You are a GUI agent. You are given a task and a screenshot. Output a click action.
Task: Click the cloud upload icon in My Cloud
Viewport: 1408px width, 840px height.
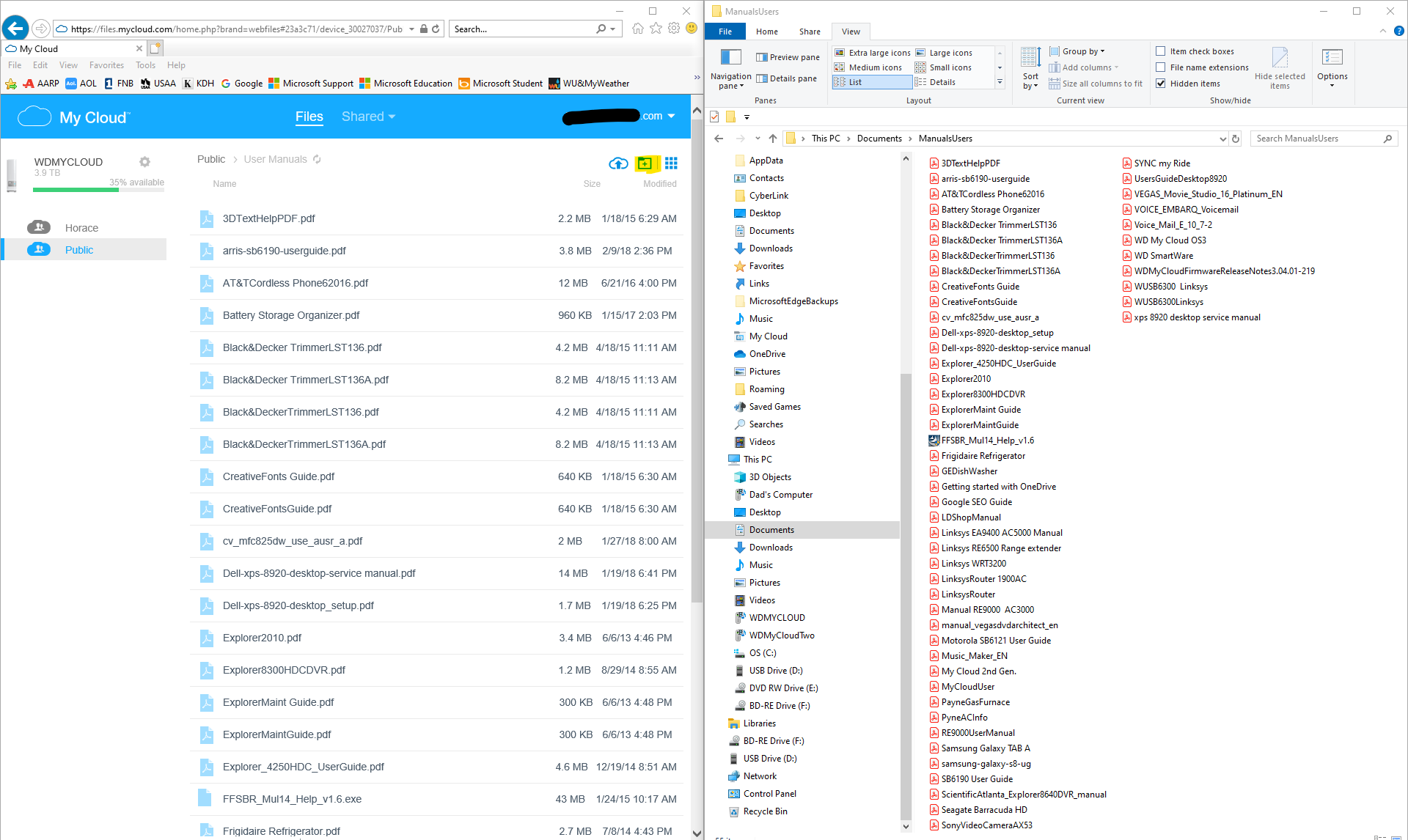coord(618,163)
